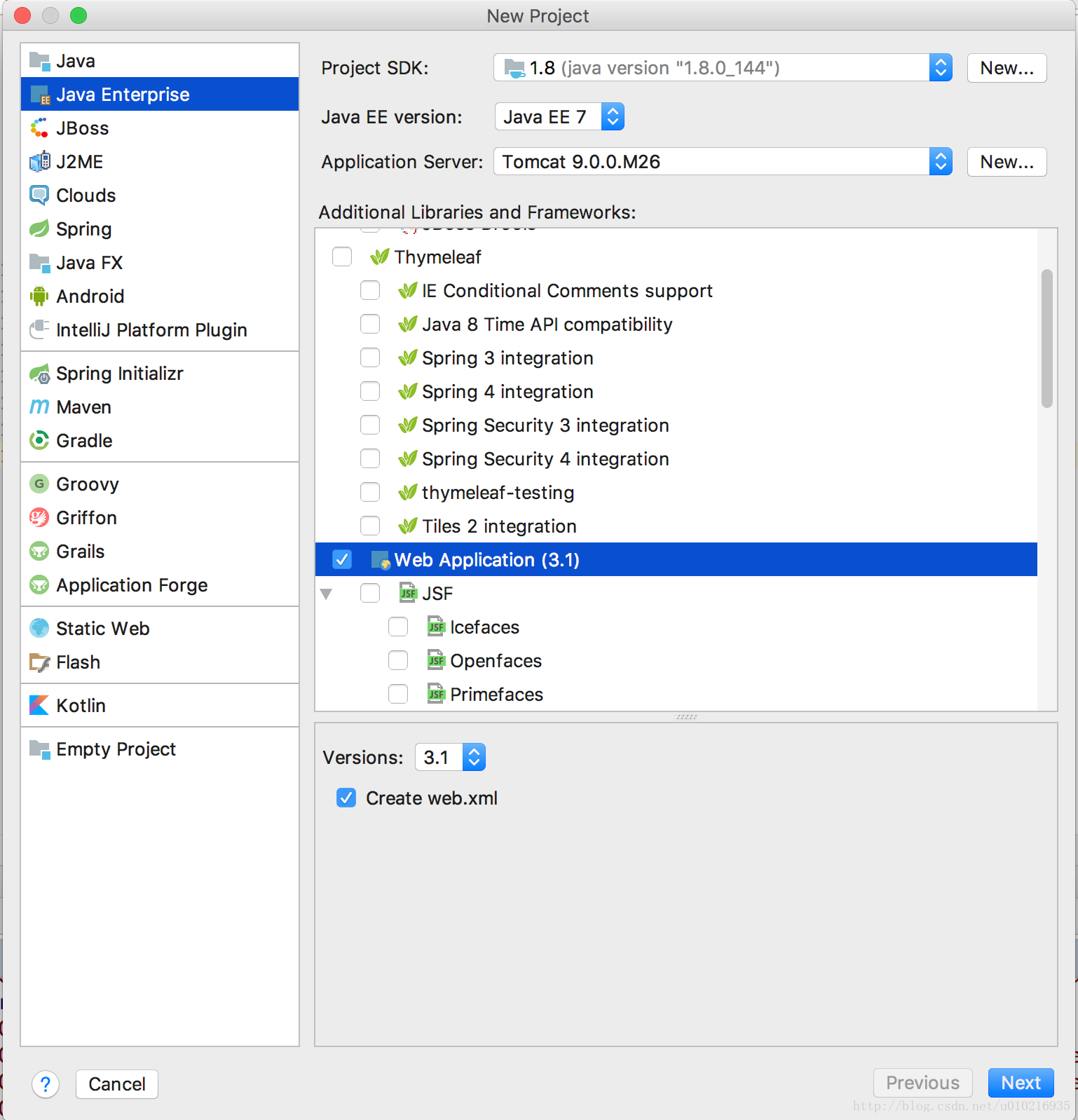
Task: Select Spring Initializr in sidebar
Action: point(160,374)
